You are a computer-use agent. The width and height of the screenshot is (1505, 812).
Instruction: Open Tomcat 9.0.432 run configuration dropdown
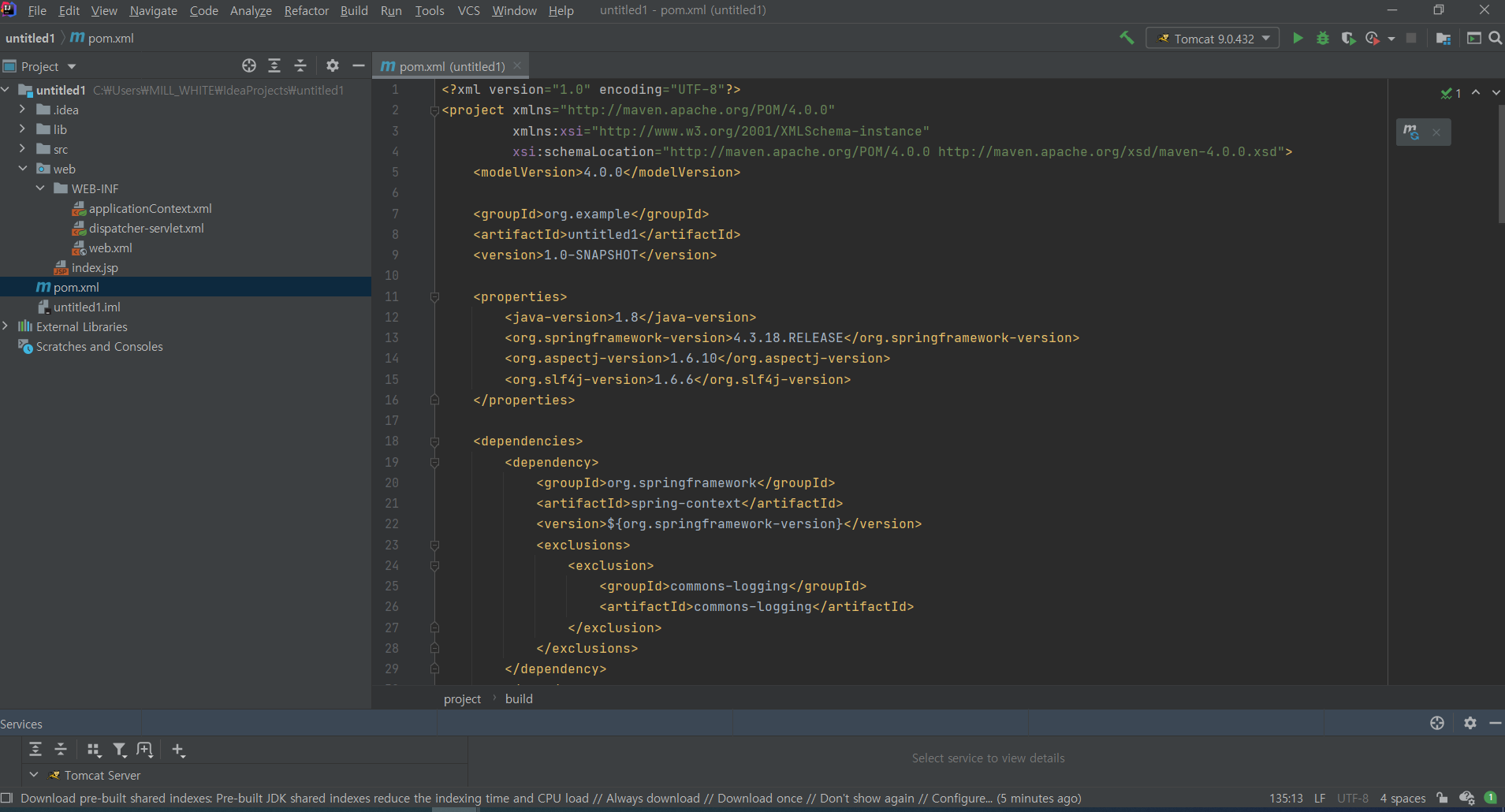pos(1213,39)
